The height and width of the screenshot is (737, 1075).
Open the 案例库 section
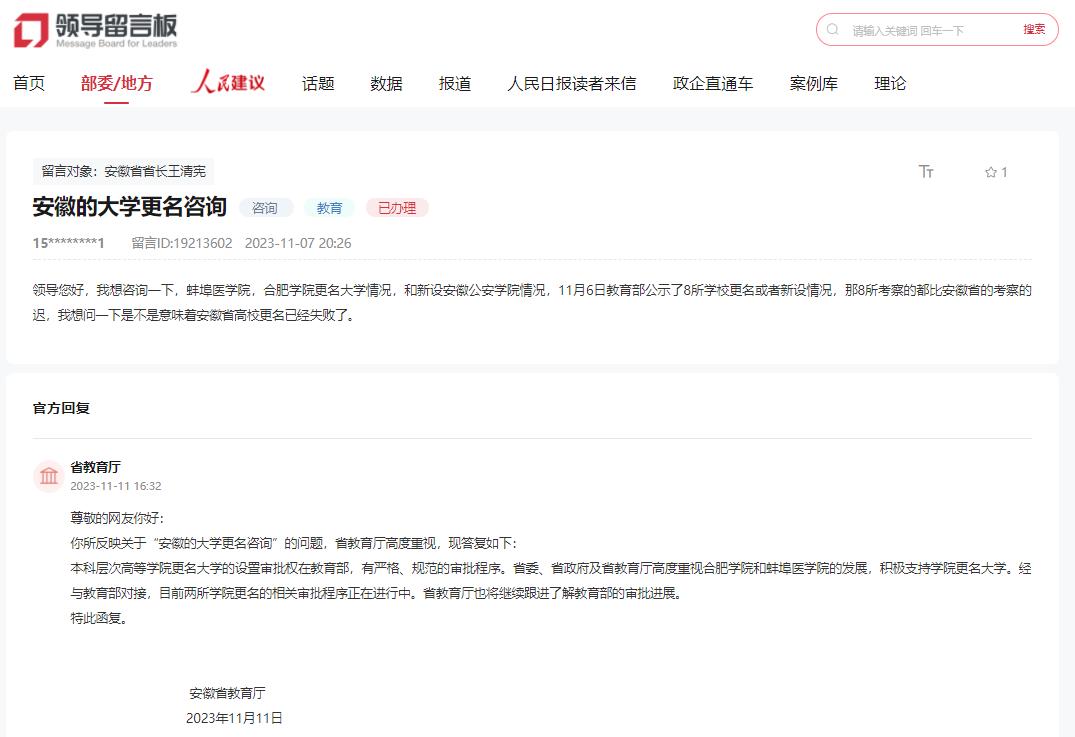point(813,84)
